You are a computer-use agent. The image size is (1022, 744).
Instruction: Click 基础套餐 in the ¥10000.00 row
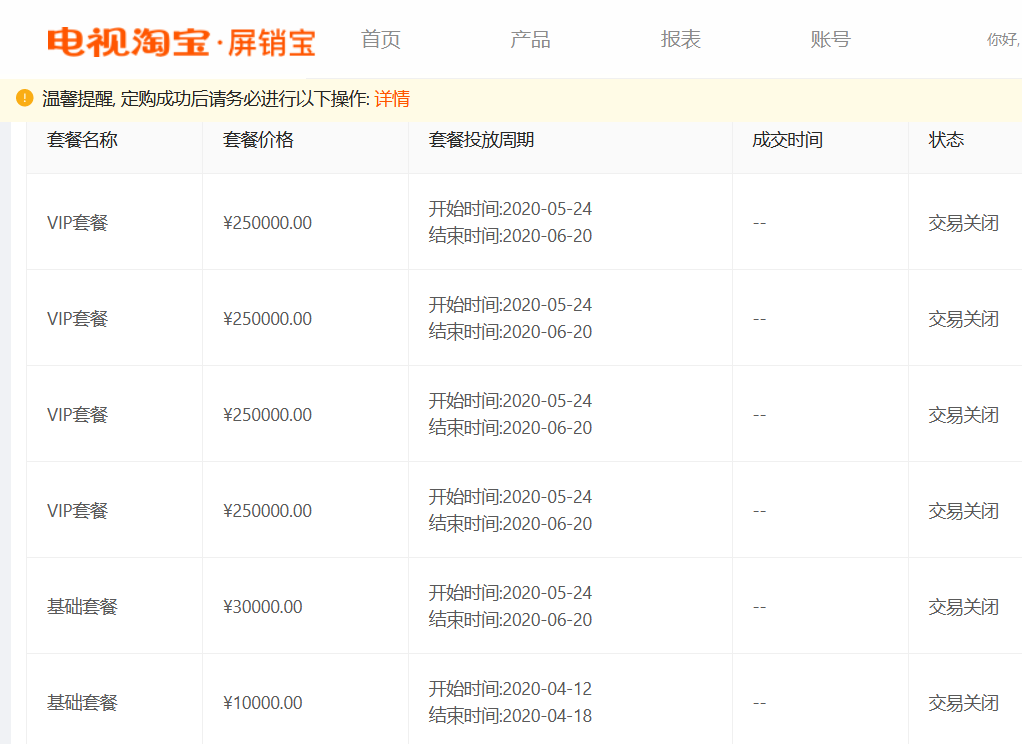pos(82,702)
